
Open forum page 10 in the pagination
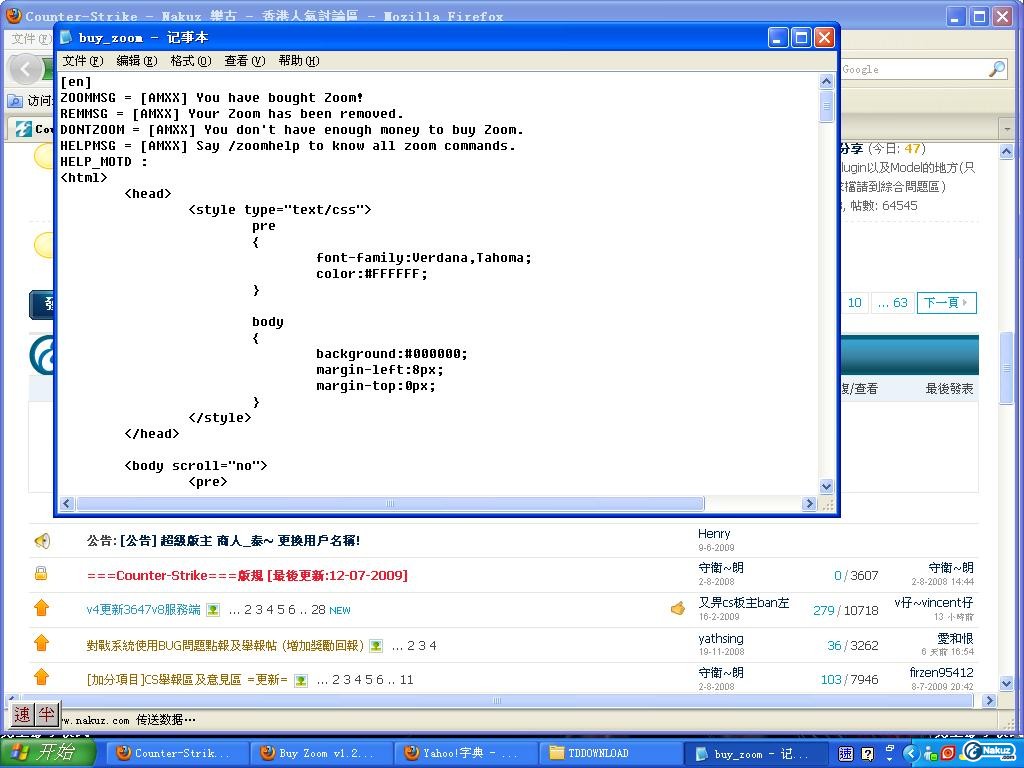point(855,302)
